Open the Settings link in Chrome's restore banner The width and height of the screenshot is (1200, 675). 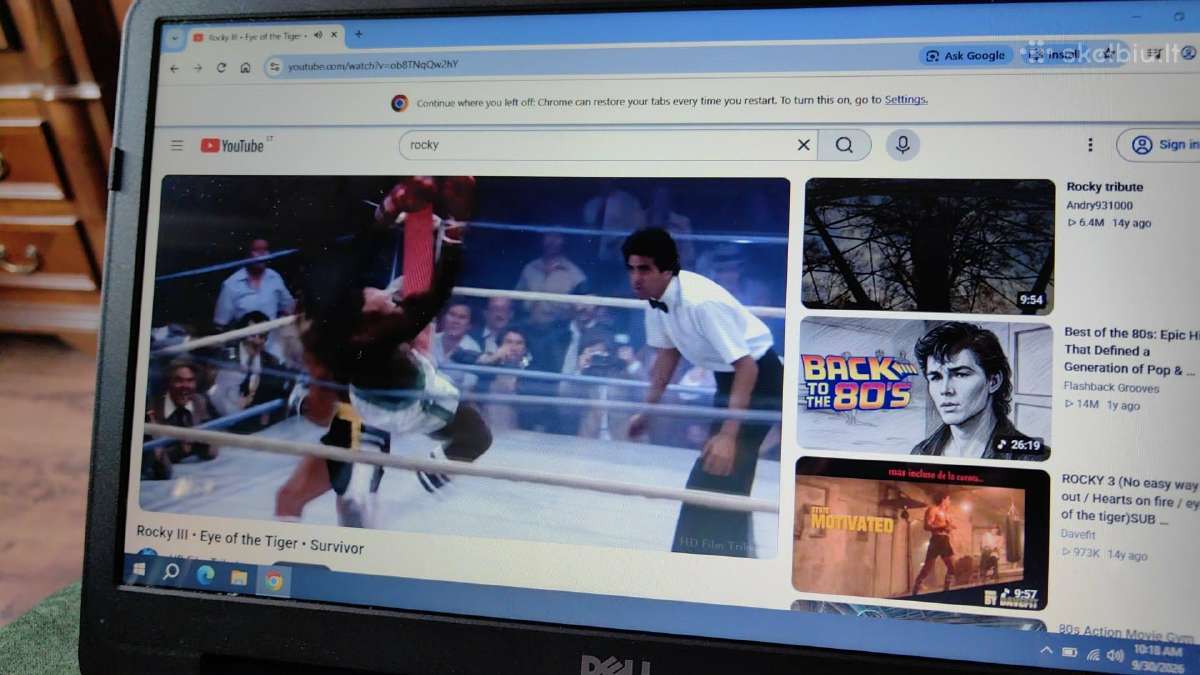point(905,100)
